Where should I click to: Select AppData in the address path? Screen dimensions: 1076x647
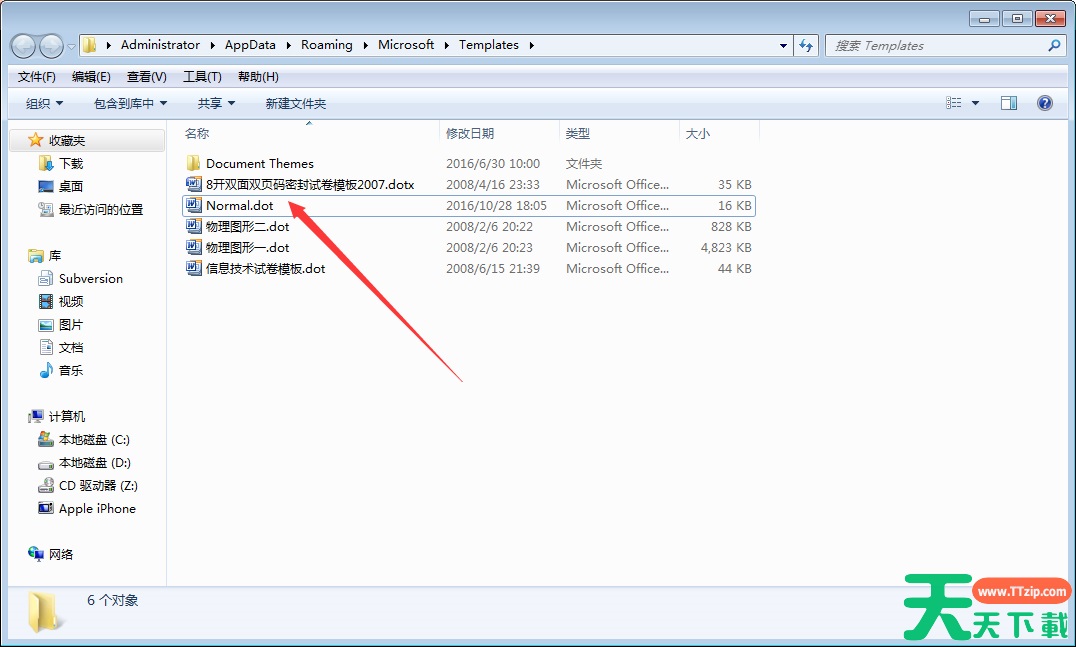click(250, 45)
